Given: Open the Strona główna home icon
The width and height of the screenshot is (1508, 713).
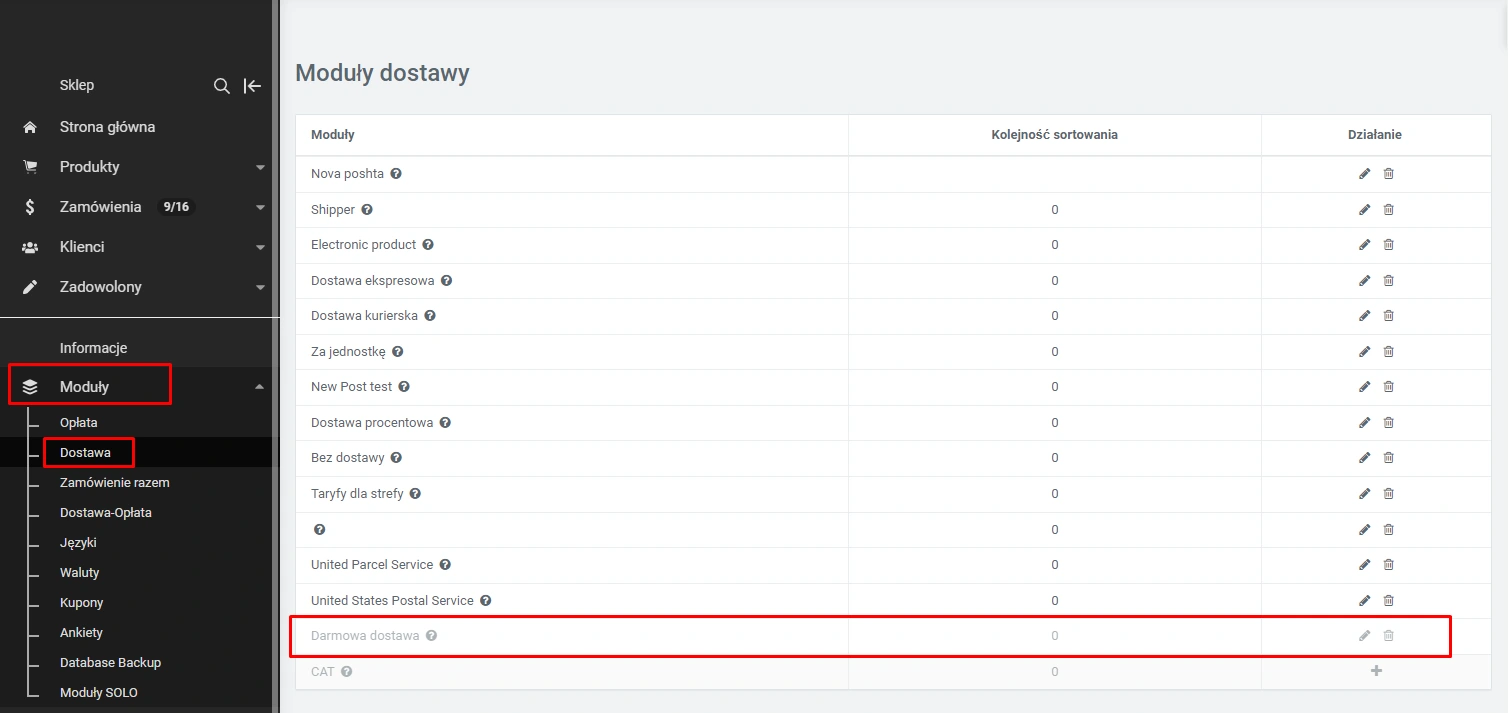Looking at the screenshot, I should click(30, 127).
